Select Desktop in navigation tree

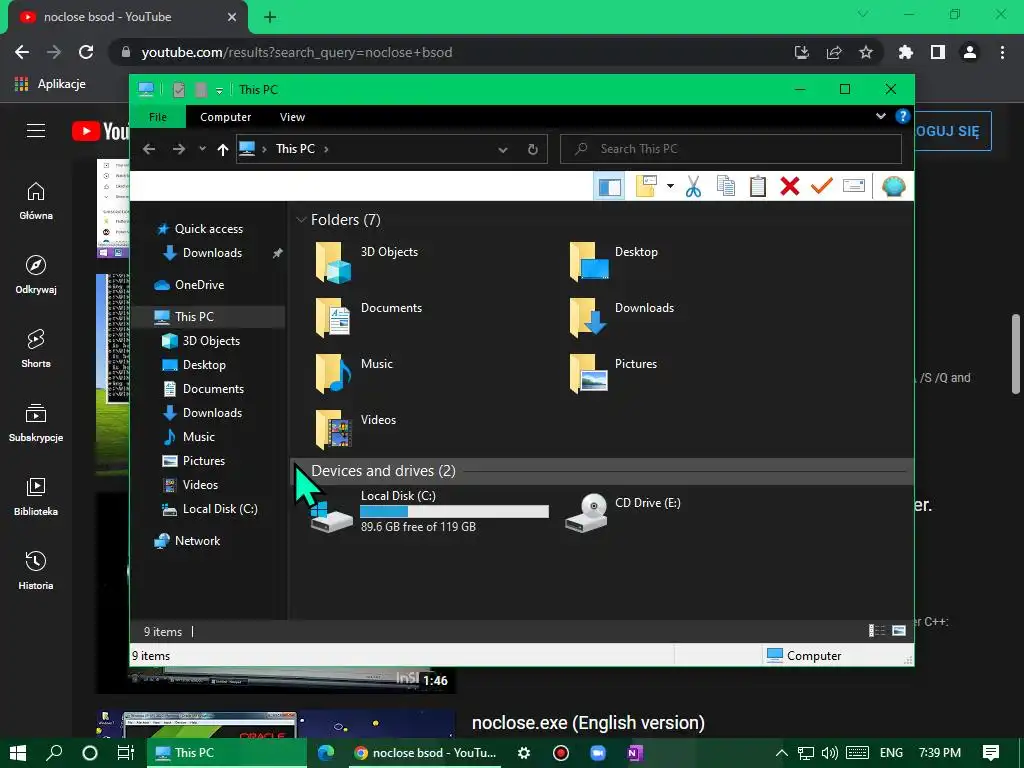[x=204, y=365]
